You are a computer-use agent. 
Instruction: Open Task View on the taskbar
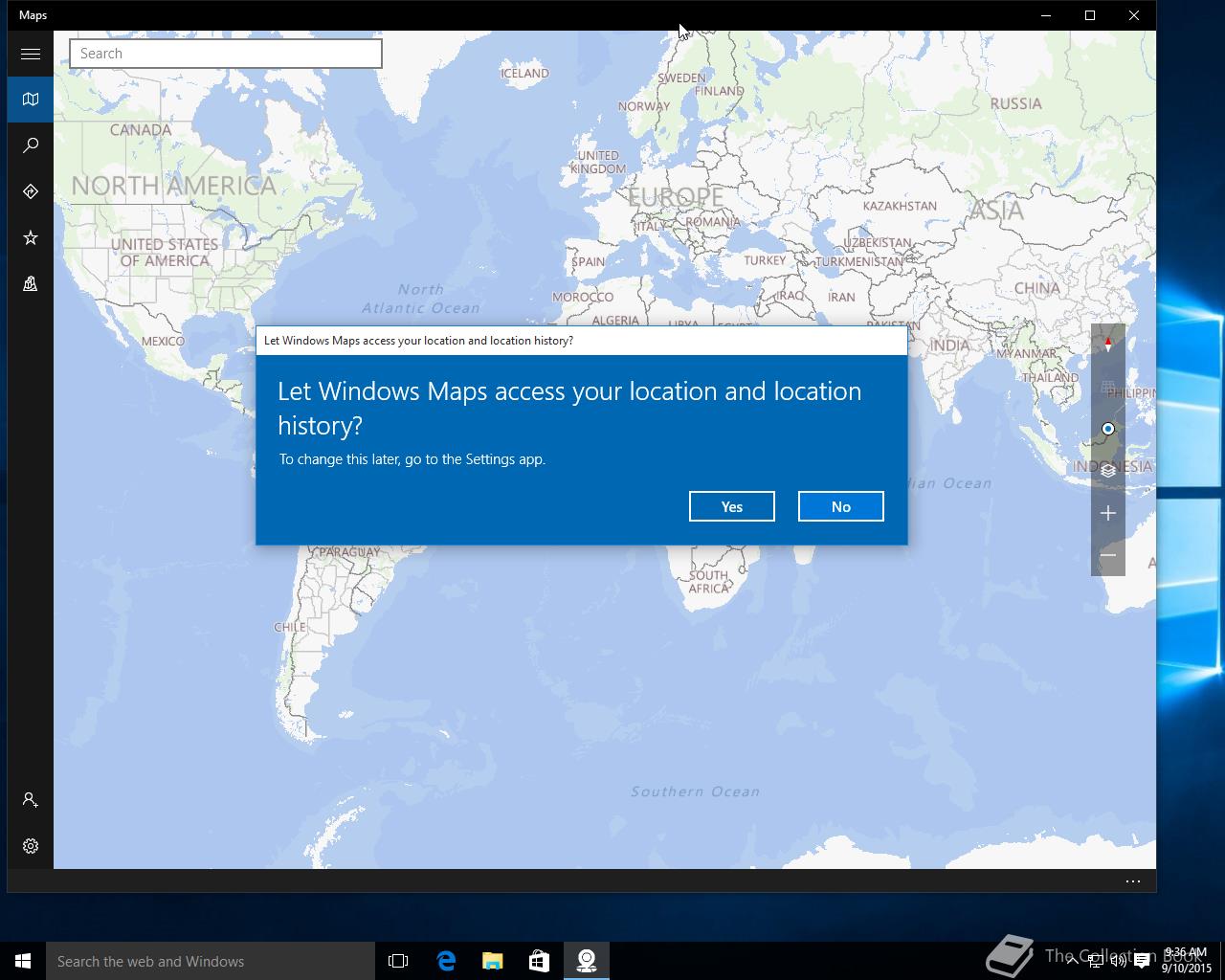coord(398,961)
